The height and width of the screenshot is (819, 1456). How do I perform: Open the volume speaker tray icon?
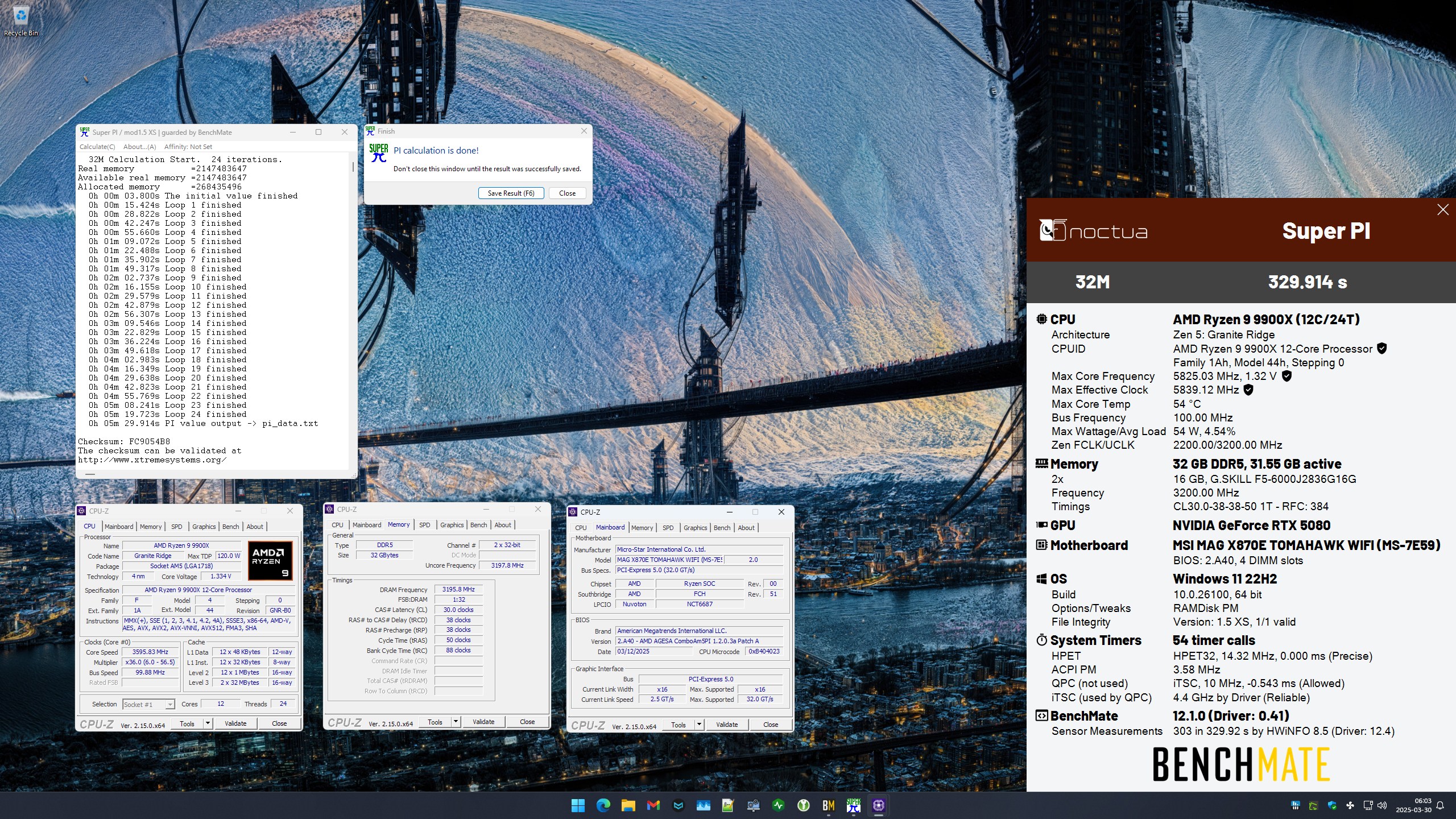click(1382, 805)
